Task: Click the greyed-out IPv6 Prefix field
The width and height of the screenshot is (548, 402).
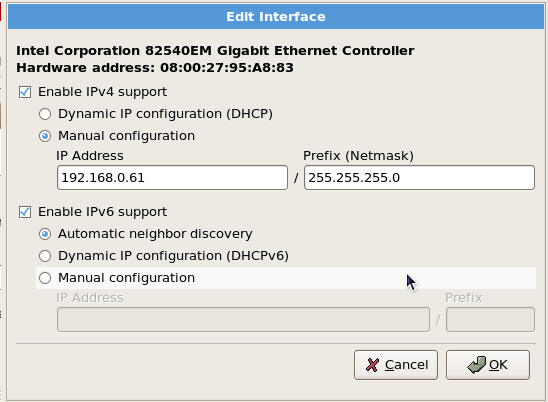Action: pos(490,320)
